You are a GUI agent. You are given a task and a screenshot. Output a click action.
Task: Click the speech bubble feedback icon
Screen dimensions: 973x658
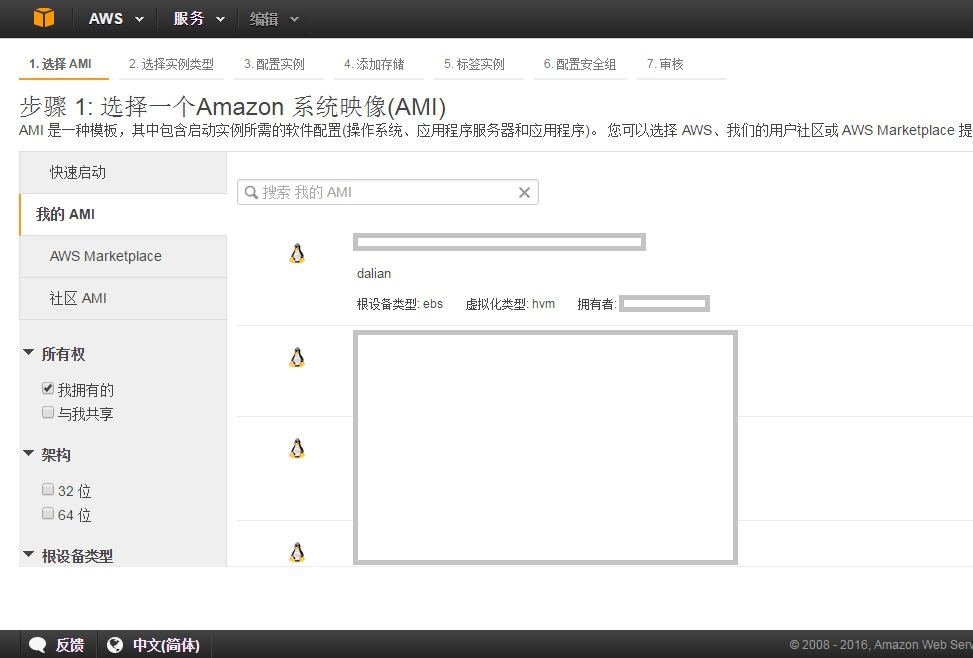click(37, 645)
